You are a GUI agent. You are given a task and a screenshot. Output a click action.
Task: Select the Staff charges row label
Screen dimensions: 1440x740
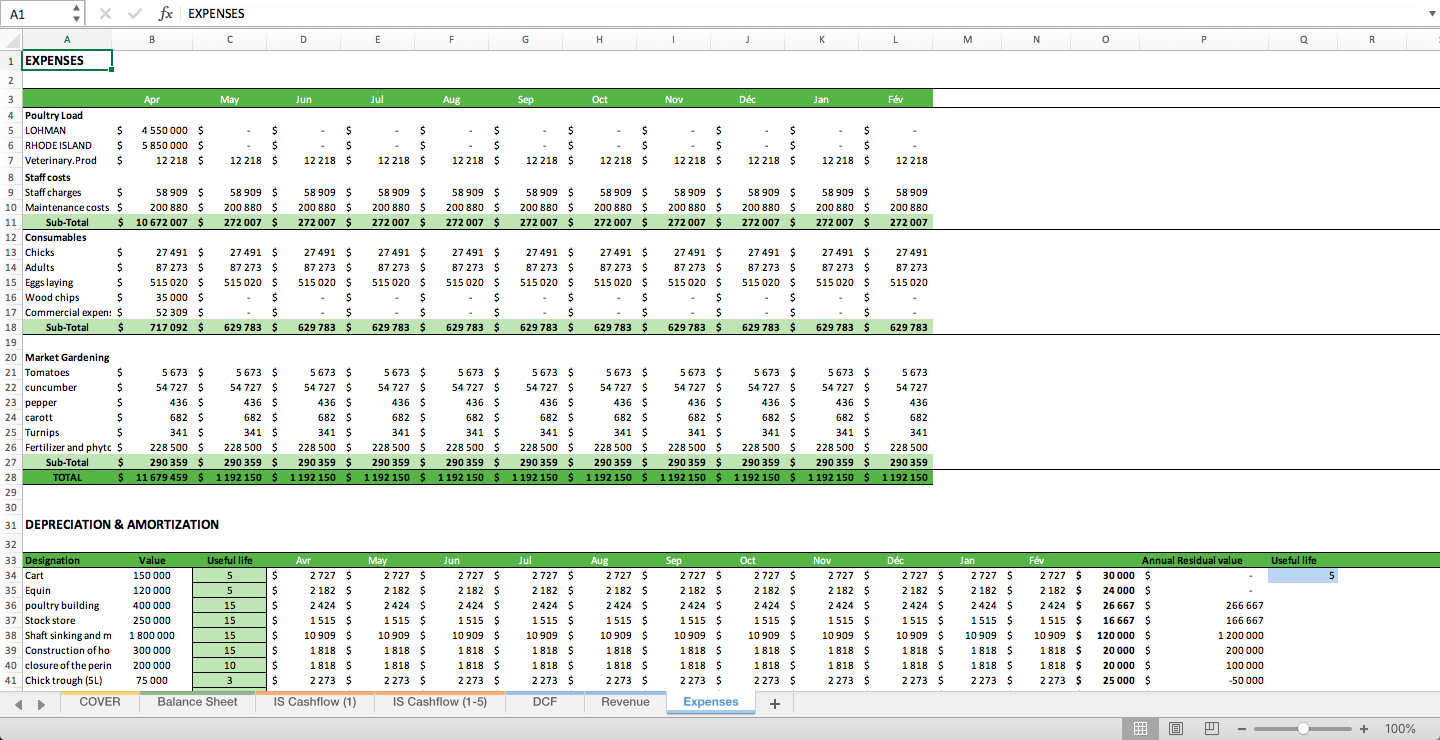click(67, 192)
